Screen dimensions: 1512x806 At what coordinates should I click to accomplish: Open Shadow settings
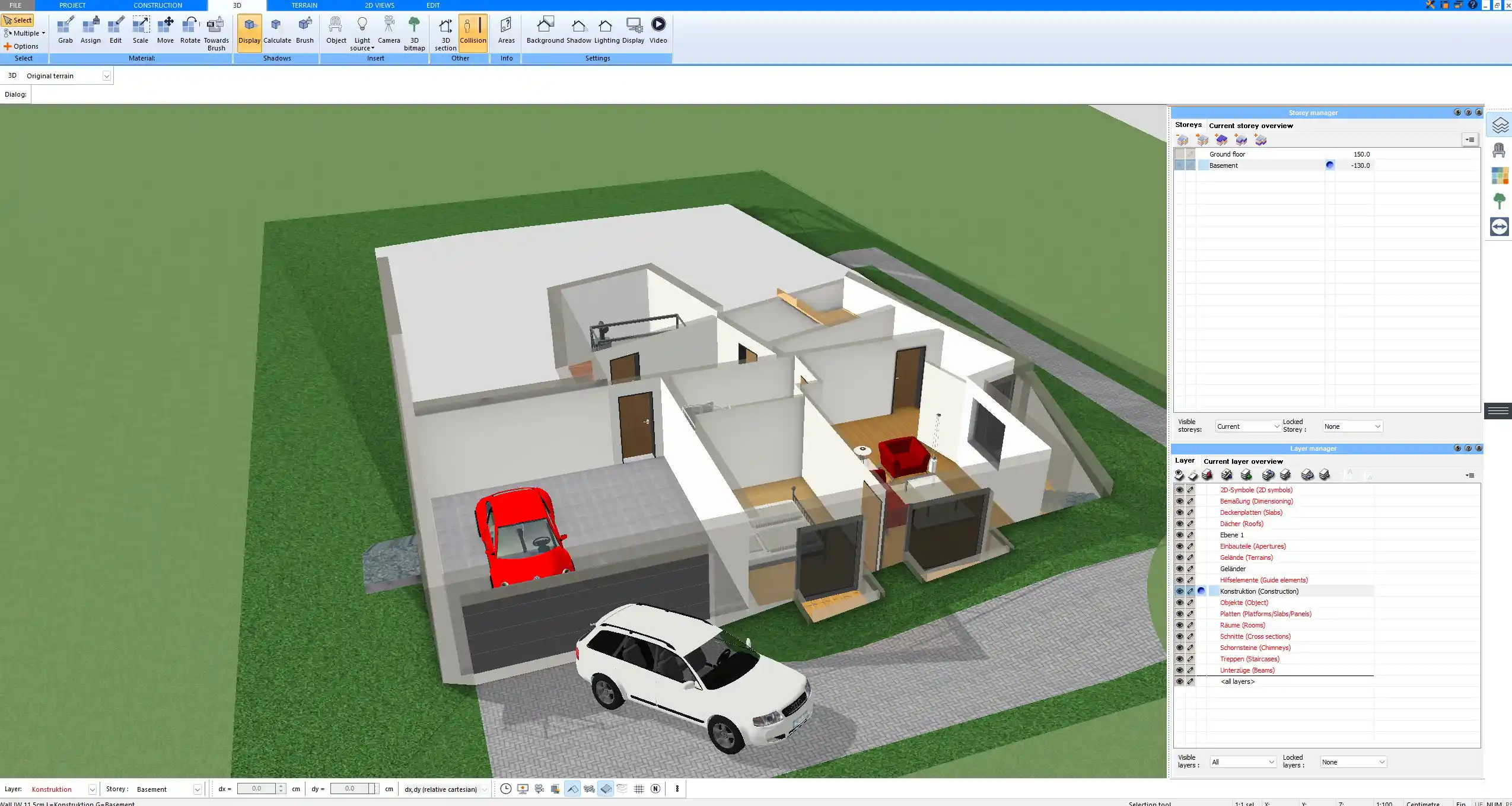tap(579, 31)
